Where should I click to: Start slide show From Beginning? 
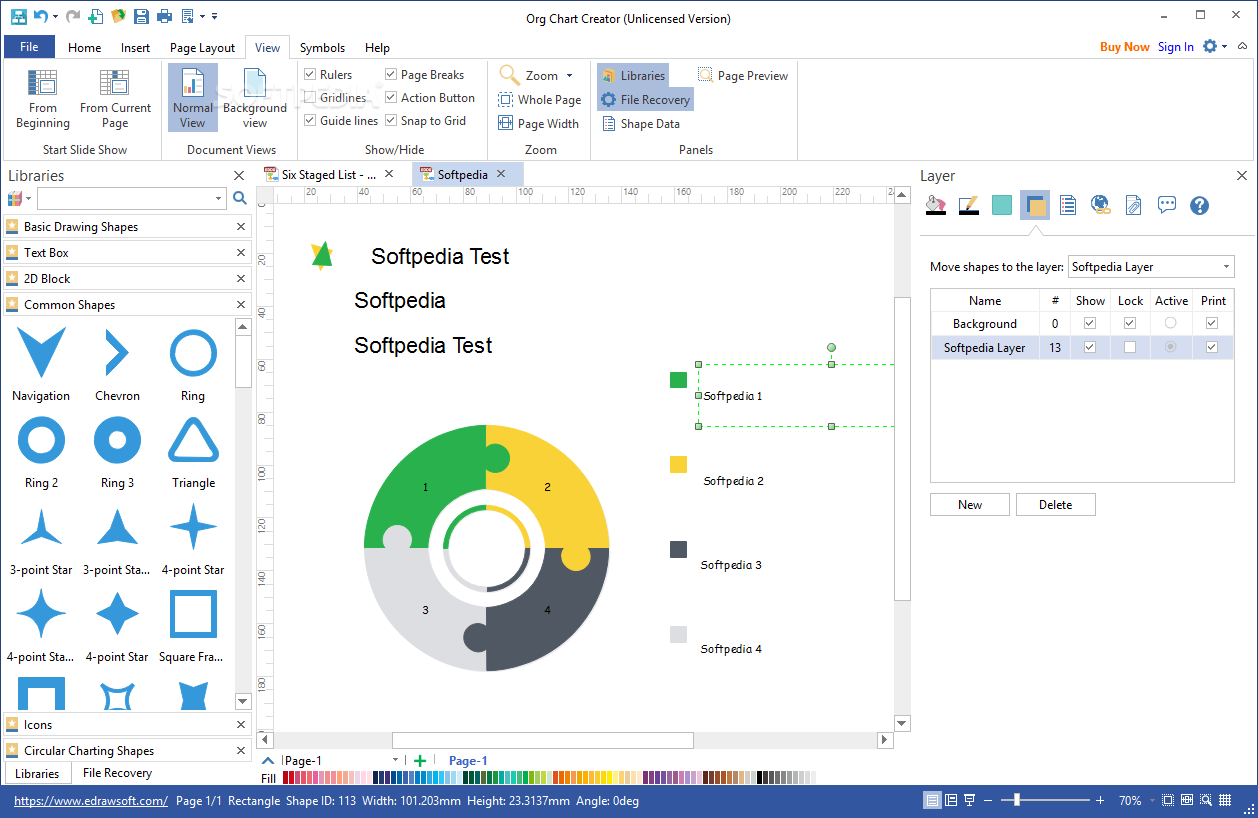tap(43, 99)
